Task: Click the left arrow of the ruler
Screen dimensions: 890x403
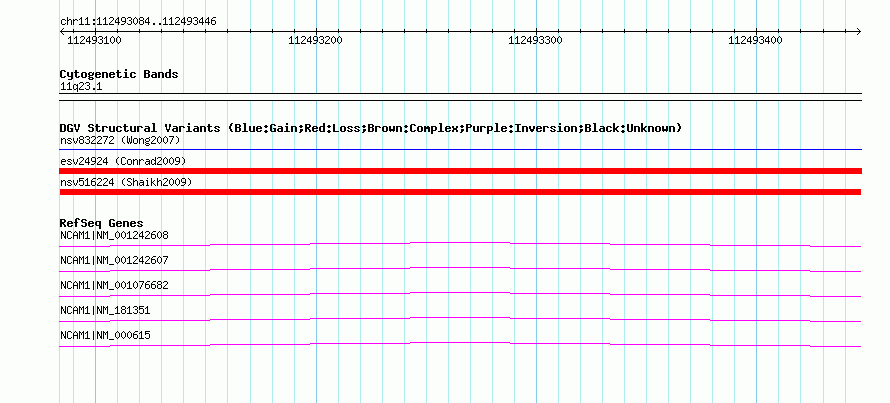Action: coord(62,31)
